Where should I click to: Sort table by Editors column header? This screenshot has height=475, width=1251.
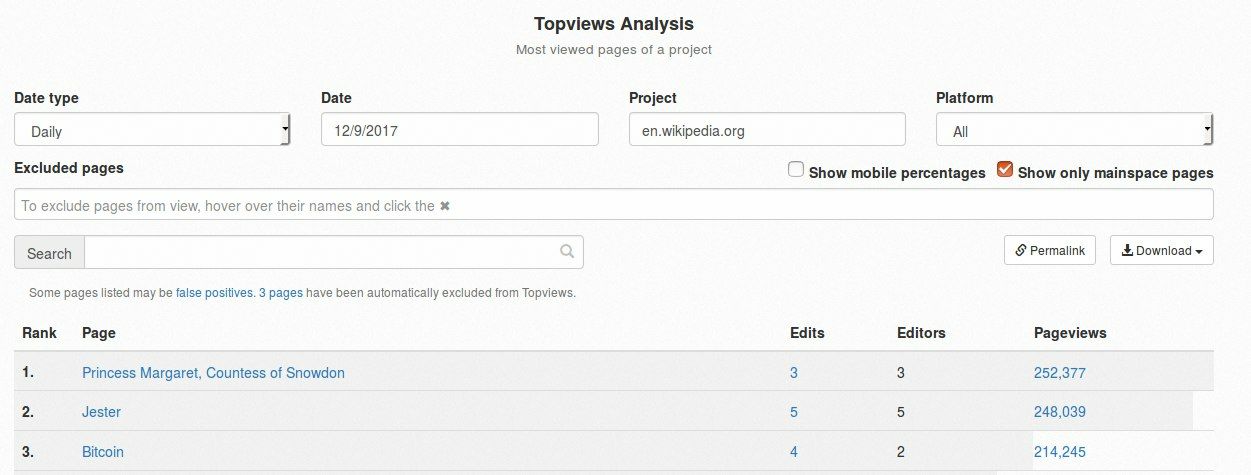(x=921, y=333)
